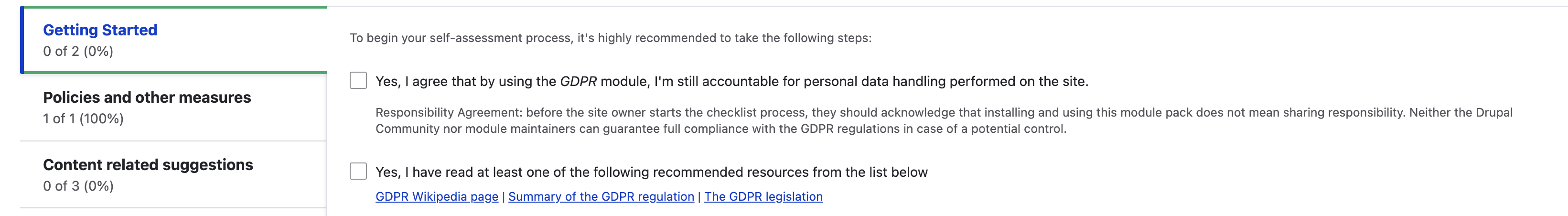This screenshot has height=216, width=1568.
Task: Click the blue left border of Getting Started
Action: click(x=22, y=40)
